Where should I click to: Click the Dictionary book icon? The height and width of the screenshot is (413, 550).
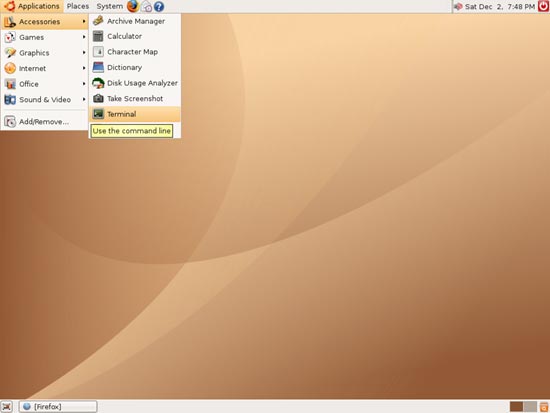click(x=98, y=67)
